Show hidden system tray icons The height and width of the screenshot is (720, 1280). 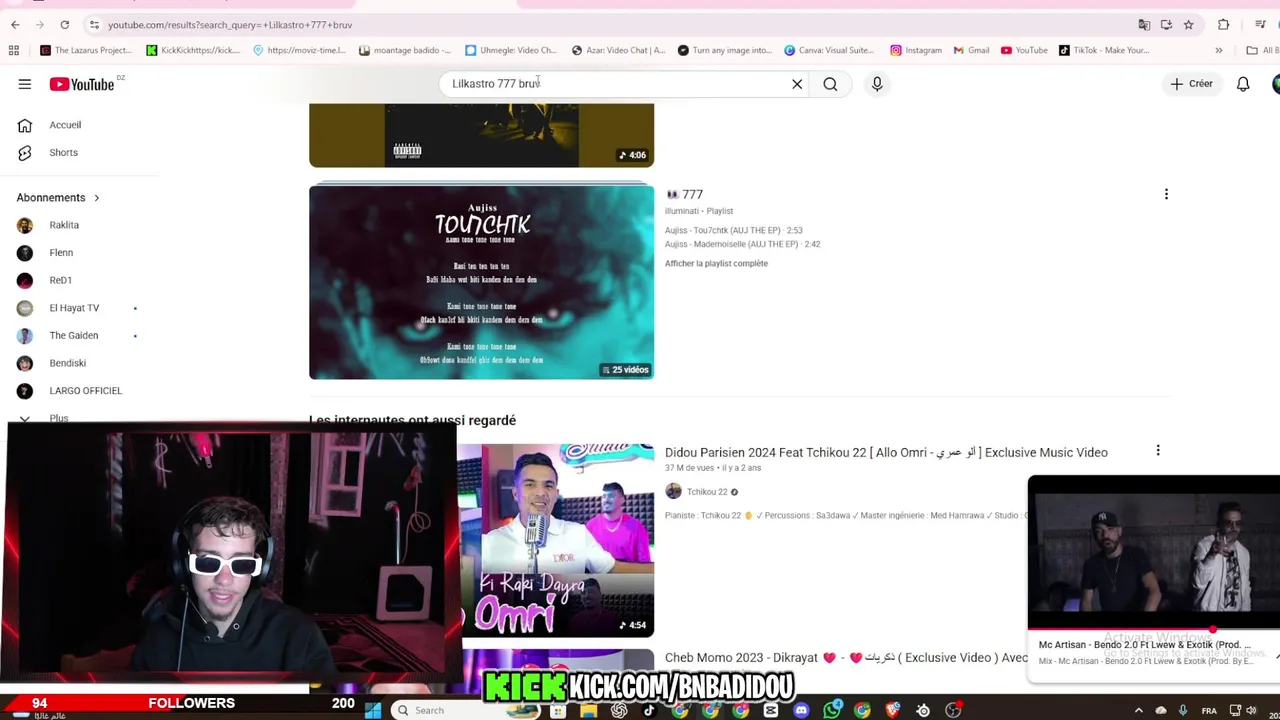(1138, 710)
